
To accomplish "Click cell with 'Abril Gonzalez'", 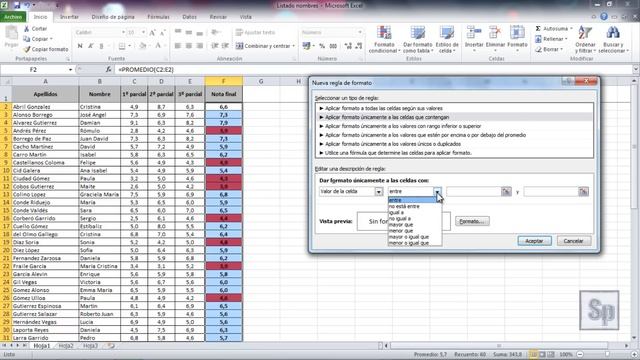I will click(x=45, y=107).
